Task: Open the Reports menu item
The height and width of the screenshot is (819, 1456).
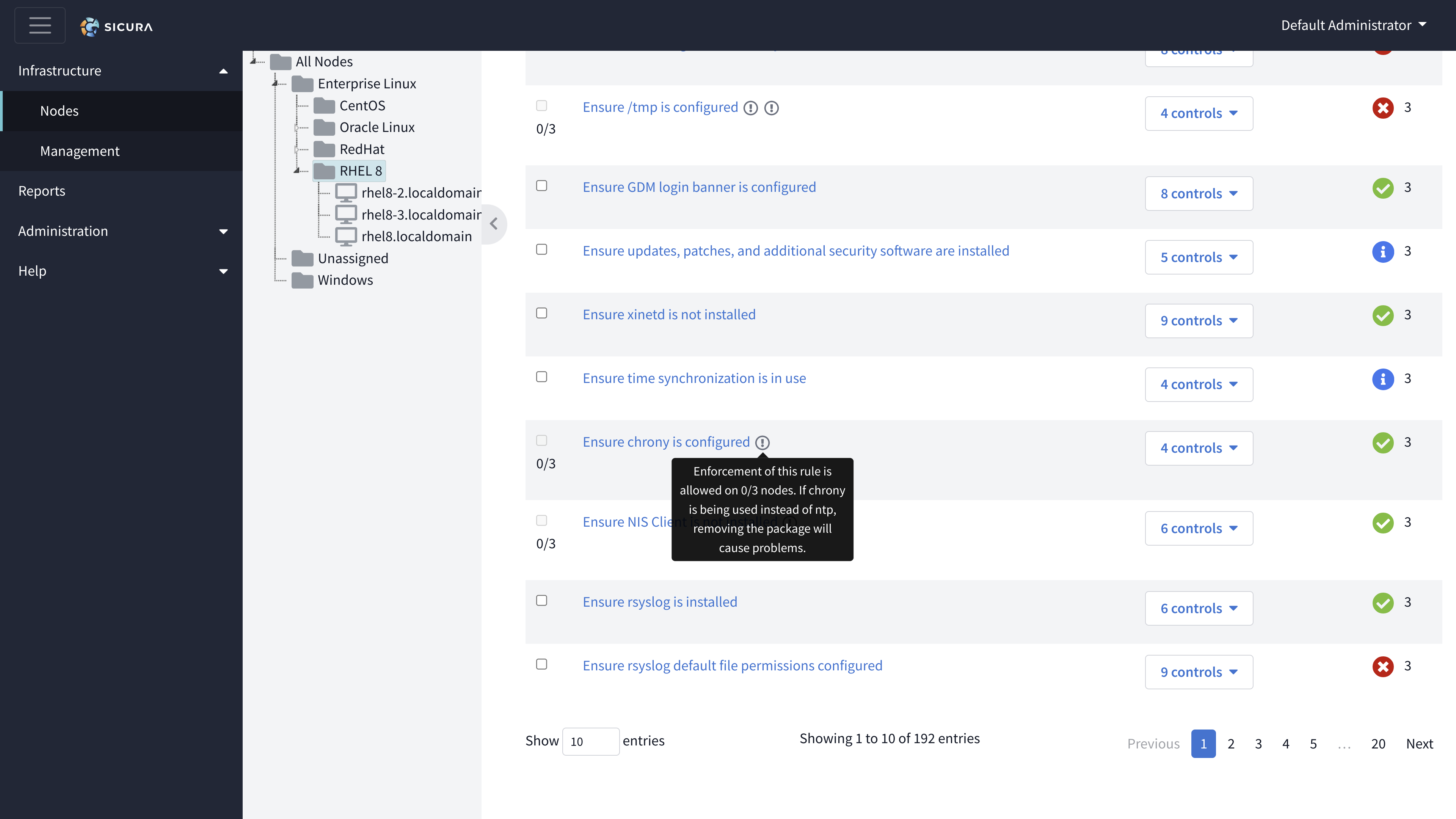Action: [42, 191]
